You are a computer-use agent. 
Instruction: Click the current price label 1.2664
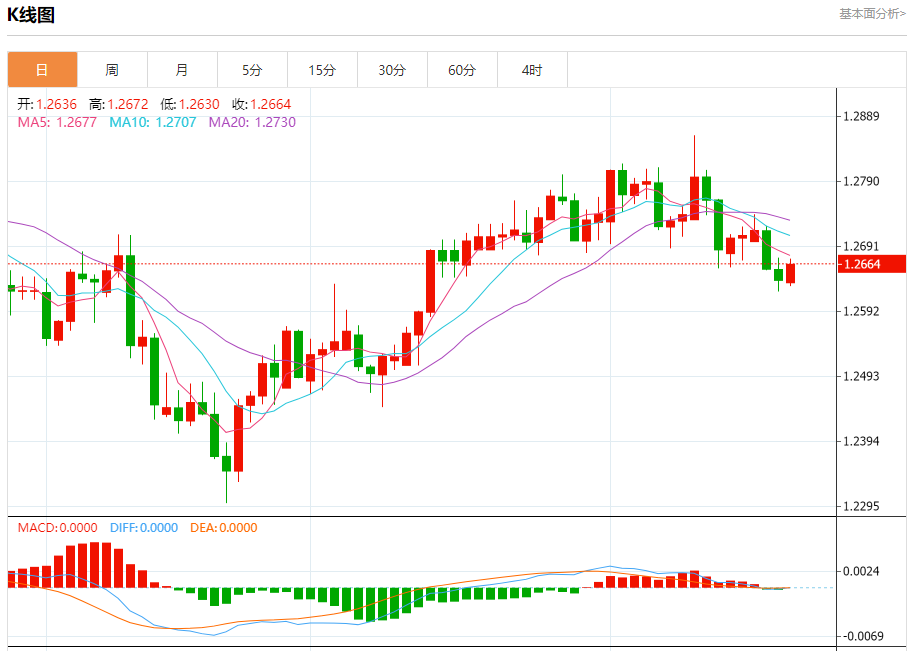click(x=872, y=264)
